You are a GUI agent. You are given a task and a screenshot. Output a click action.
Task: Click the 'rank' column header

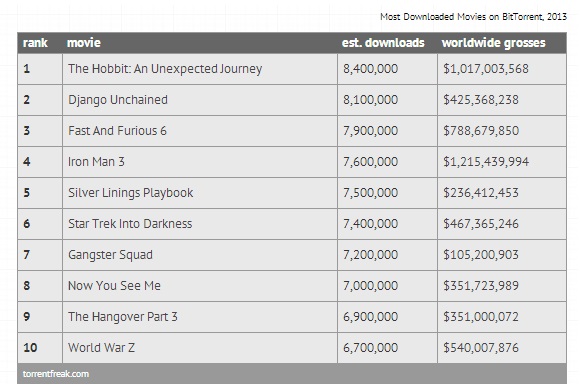pyautogui.click(x=35, y=43)
